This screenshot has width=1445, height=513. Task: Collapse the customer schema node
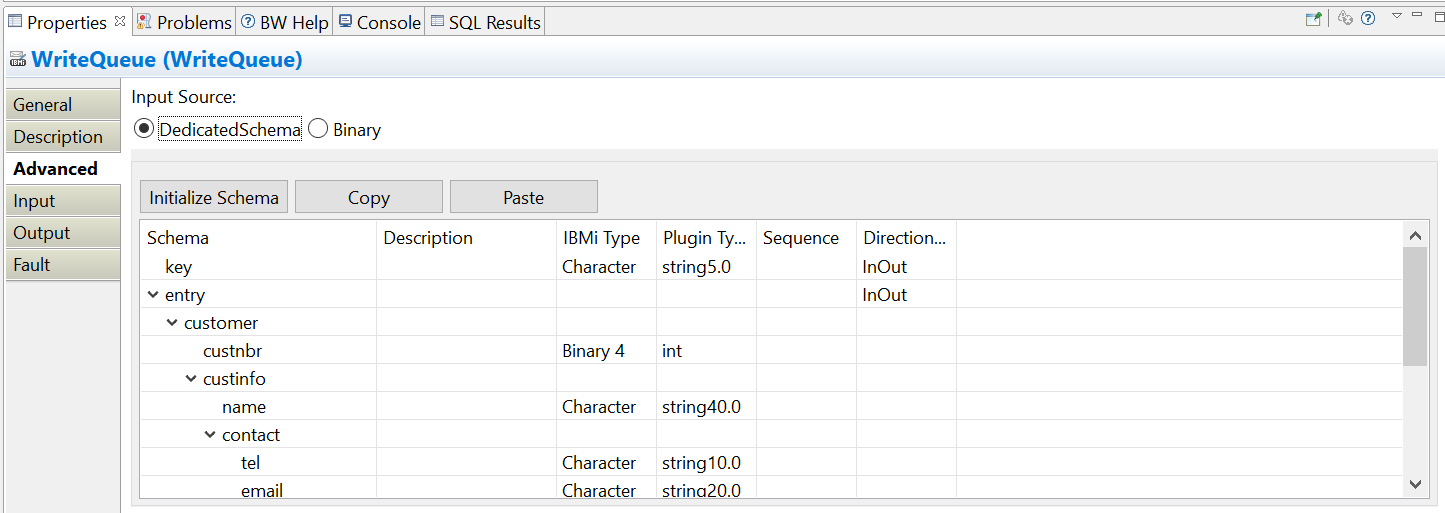pos(172,323)
